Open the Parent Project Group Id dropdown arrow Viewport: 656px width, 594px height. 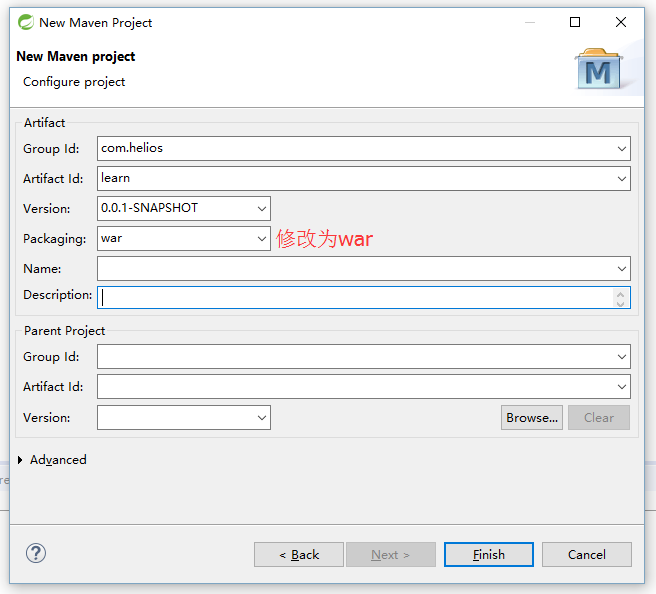[622, 357]
